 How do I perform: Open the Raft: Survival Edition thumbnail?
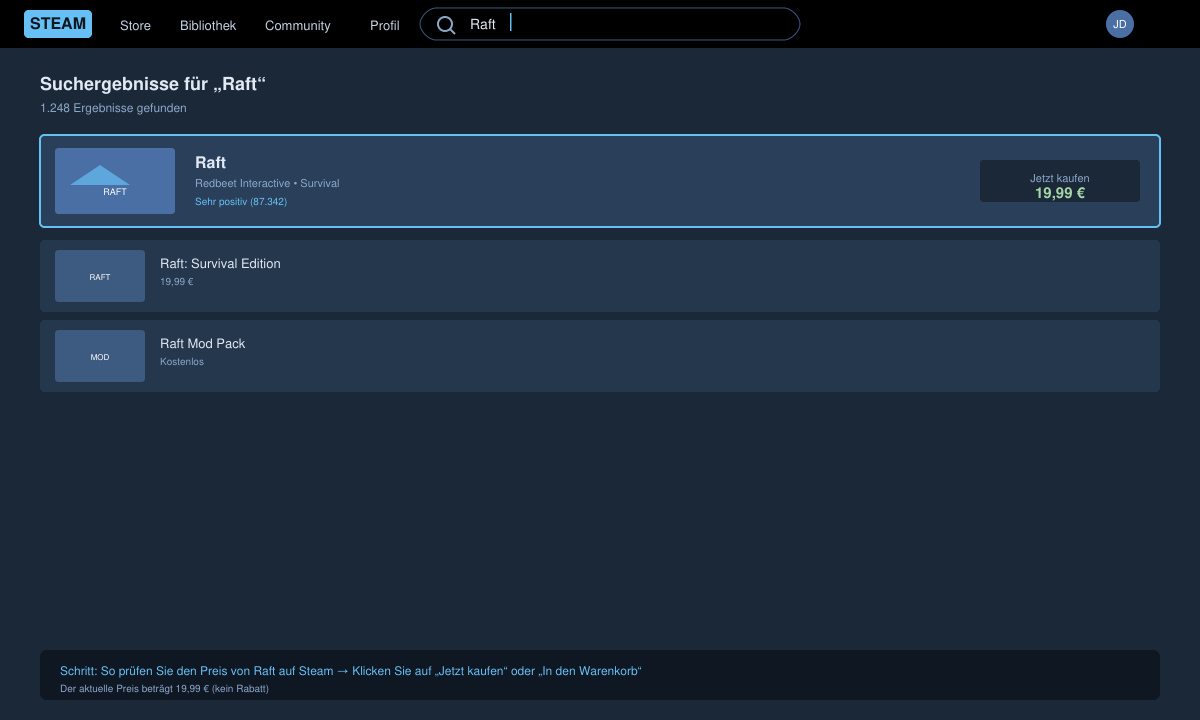100,276
